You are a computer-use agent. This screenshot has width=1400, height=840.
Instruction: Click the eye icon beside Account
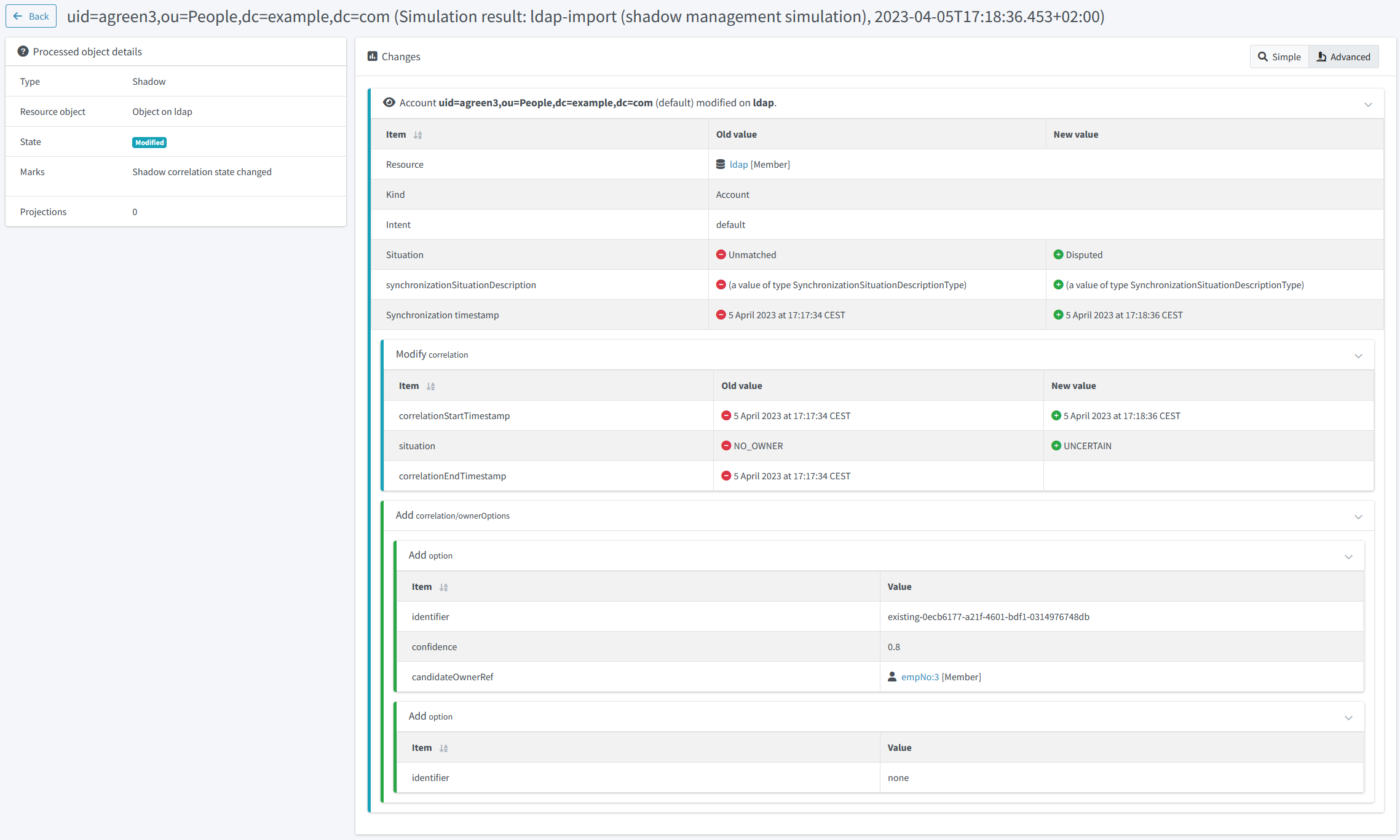(x=389, y=103)
